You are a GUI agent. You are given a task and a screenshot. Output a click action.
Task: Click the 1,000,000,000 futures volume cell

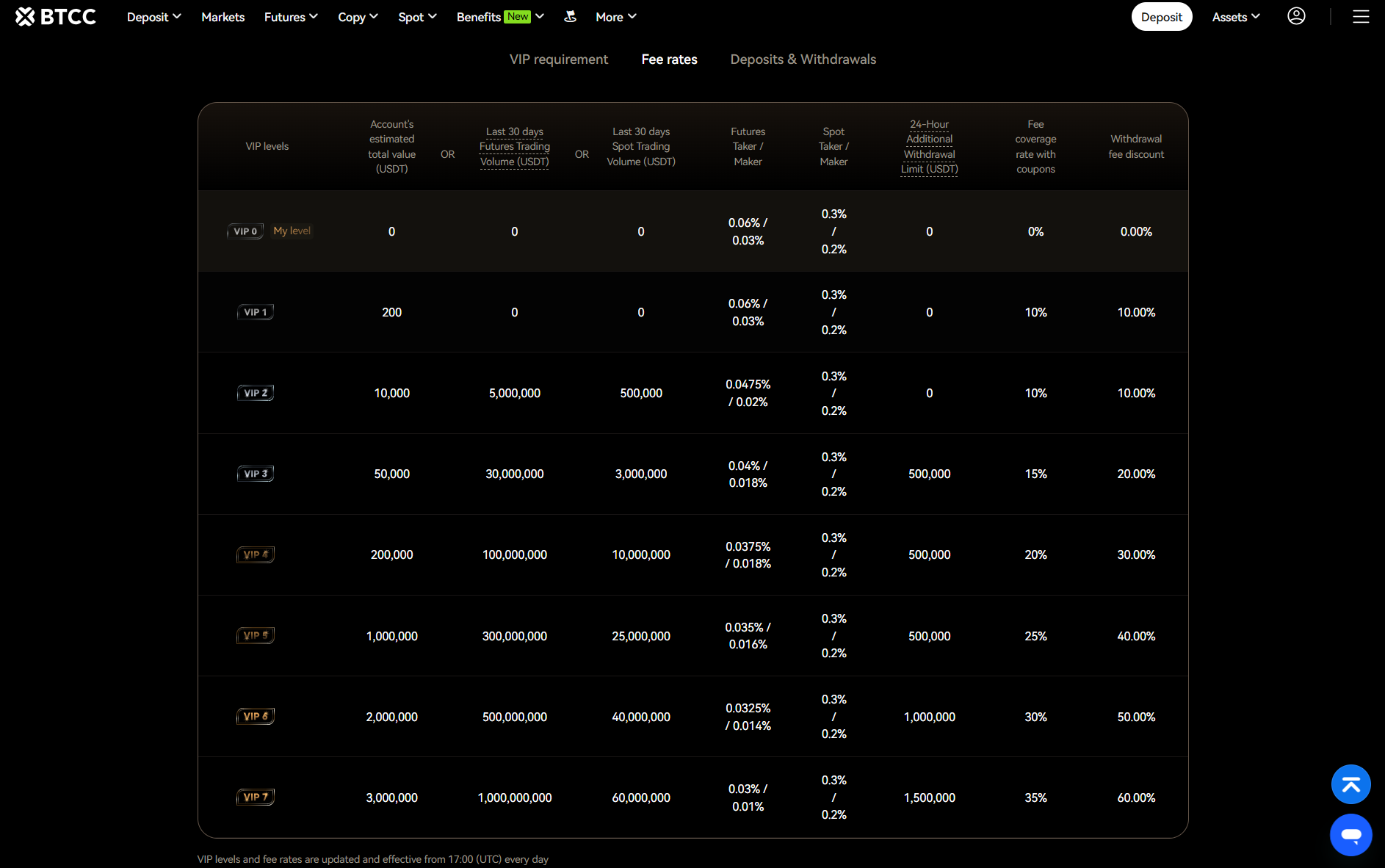(515, 798)
